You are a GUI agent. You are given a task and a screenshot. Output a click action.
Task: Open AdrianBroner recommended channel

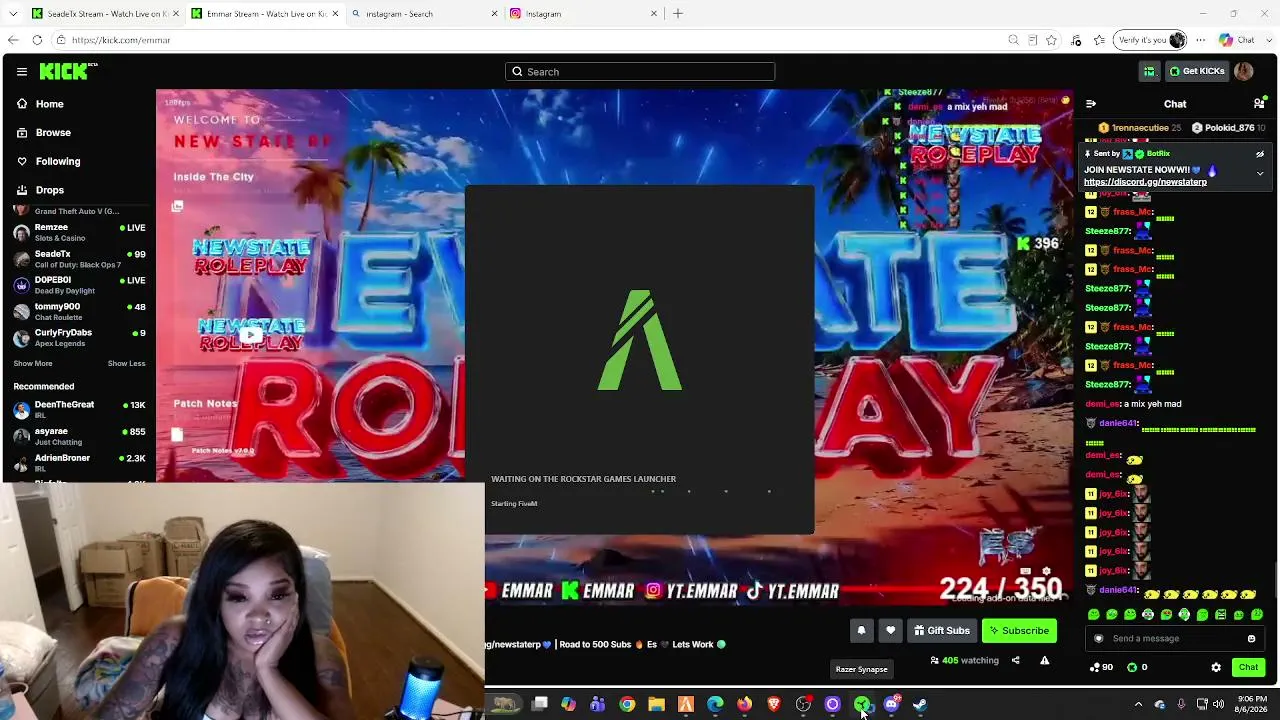coord(79,462)
